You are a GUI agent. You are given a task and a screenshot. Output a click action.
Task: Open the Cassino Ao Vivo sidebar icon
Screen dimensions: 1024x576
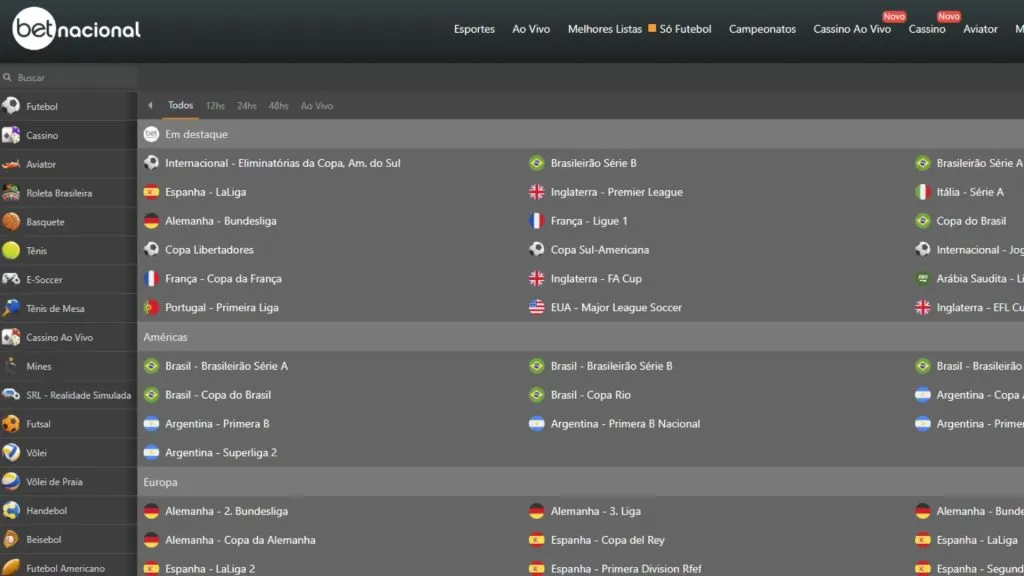[x=11, y=337]
